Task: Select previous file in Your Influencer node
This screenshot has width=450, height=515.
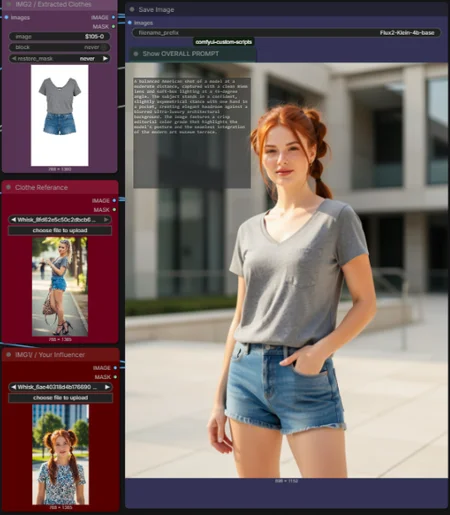Action: (13, 387)
